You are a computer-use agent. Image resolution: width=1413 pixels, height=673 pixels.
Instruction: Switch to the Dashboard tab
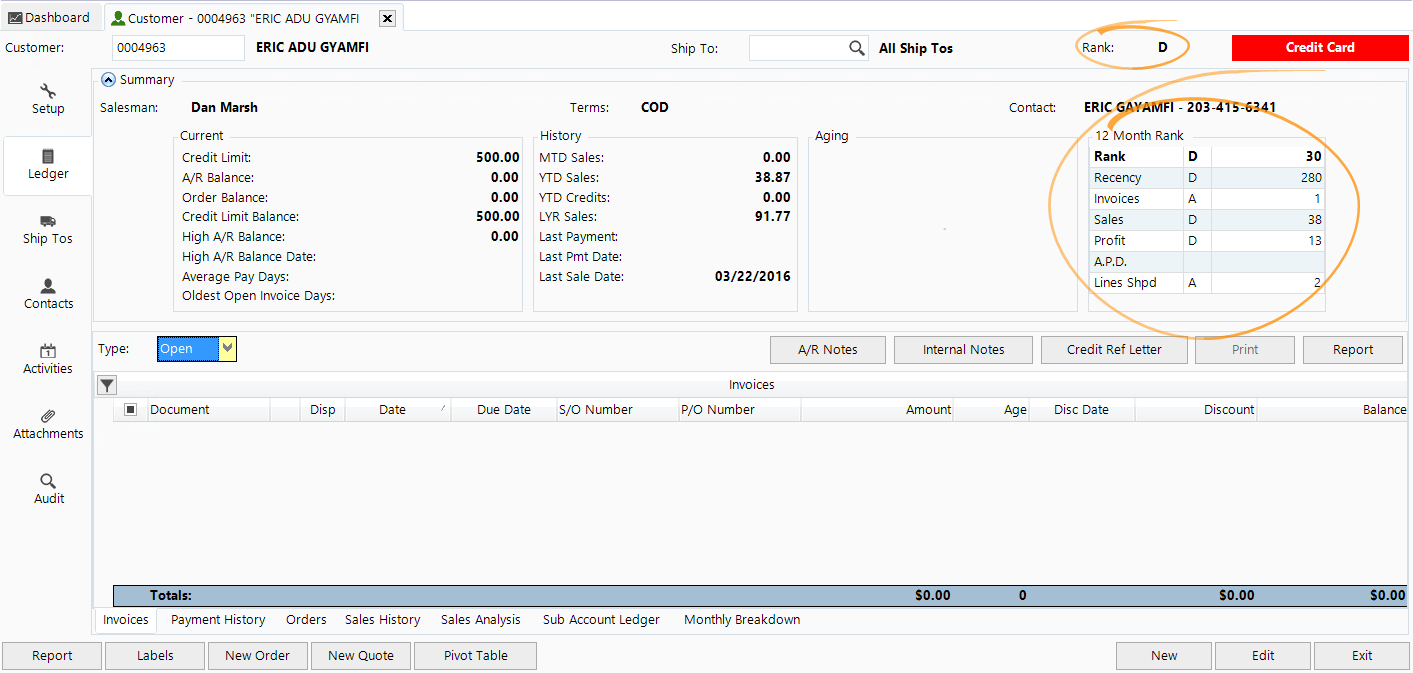[50, 16]
